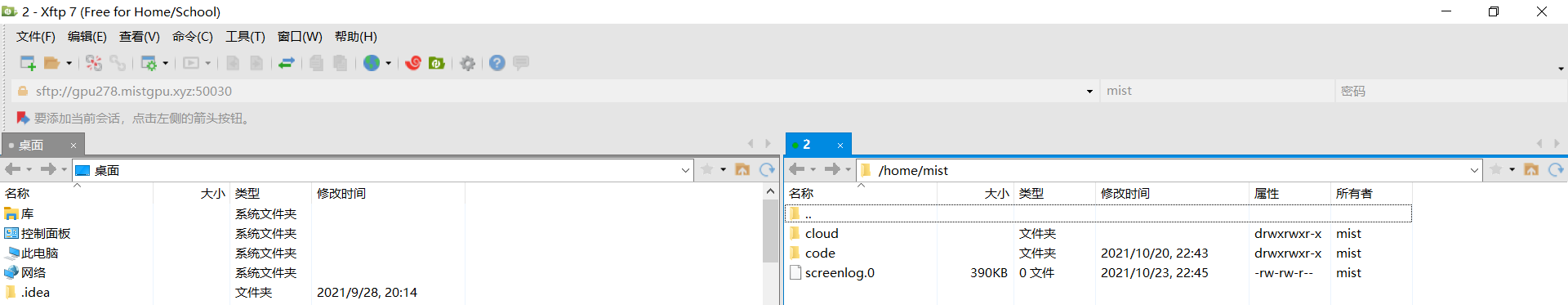Click the Paste toolbar icon
The image size is (1568, 305).
click(340, 63)
